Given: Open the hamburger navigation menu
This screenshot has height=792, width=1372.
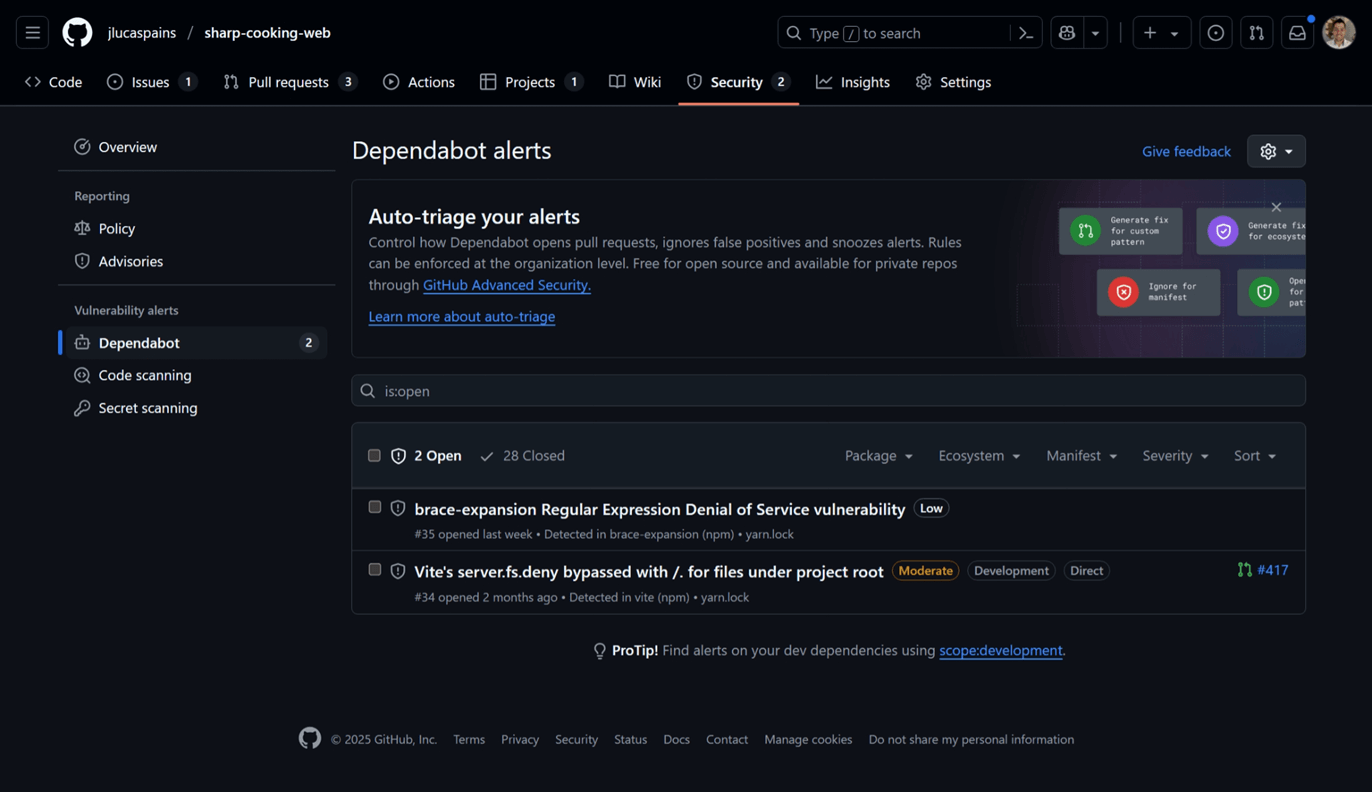Looking at the screenshot, I should pos(32,33).
